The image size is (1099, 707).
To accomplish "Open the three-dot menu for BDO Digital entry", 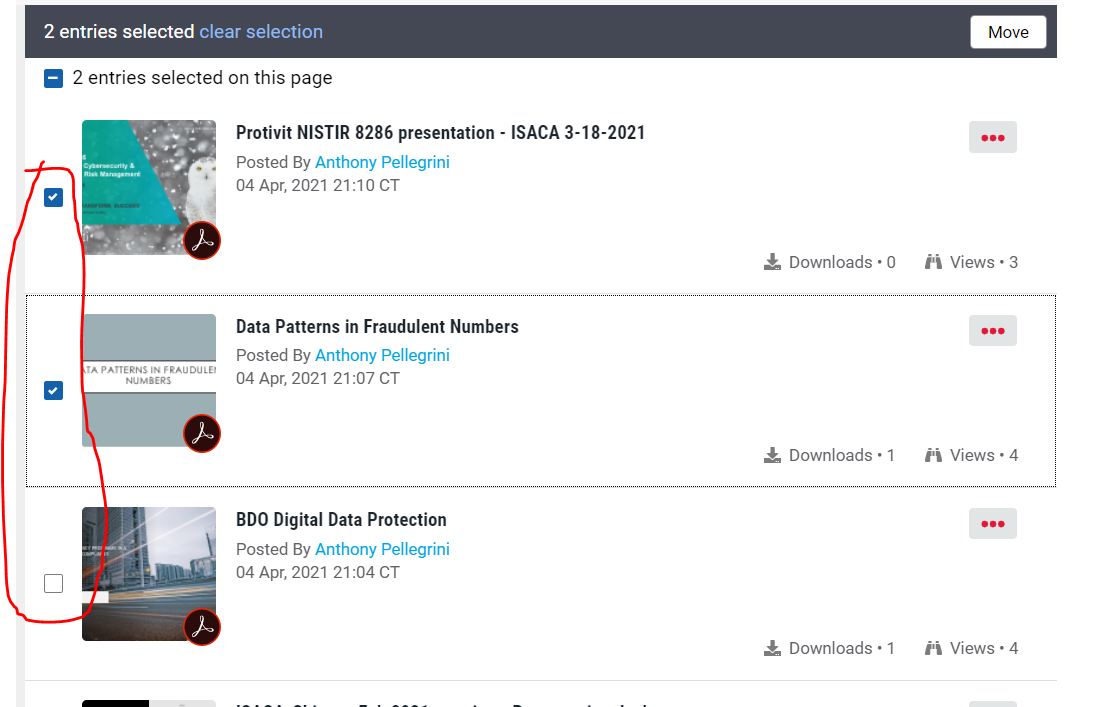I will point(992,524).
